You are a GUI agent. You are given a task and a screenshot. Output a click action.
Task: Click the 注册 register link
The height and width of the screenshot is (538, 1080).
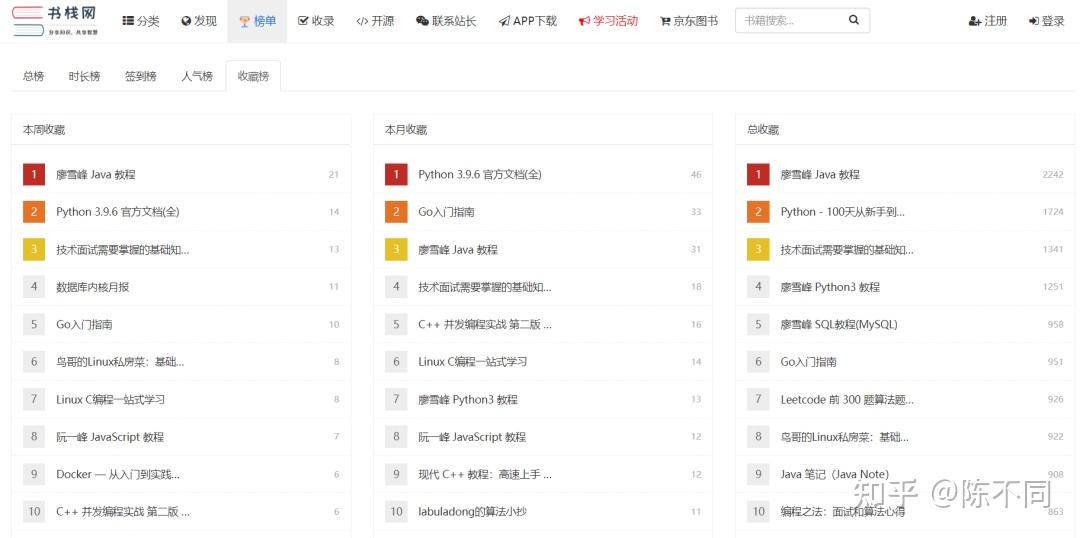pyautogui.click(x=988, y=21)
